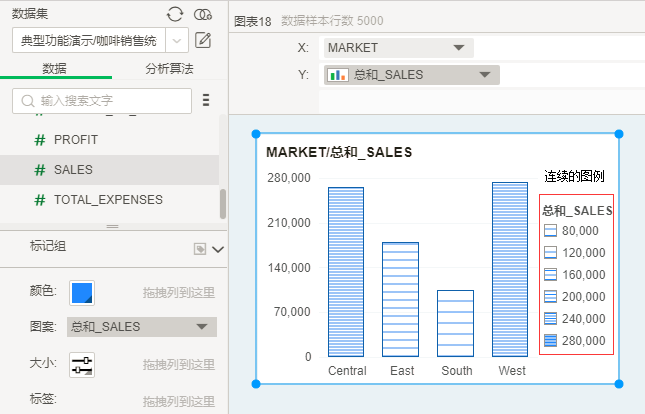645x414 pixels.
Task: Open the pattern 总和_SALES dropdown
Action: 202,327
